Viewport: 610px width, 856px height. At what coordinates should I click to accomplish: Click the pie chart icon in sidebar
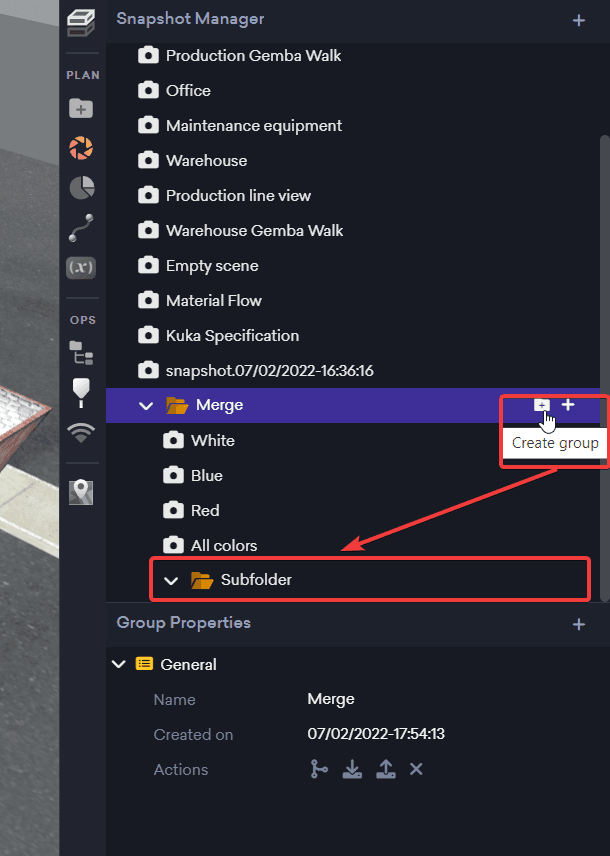81,187
